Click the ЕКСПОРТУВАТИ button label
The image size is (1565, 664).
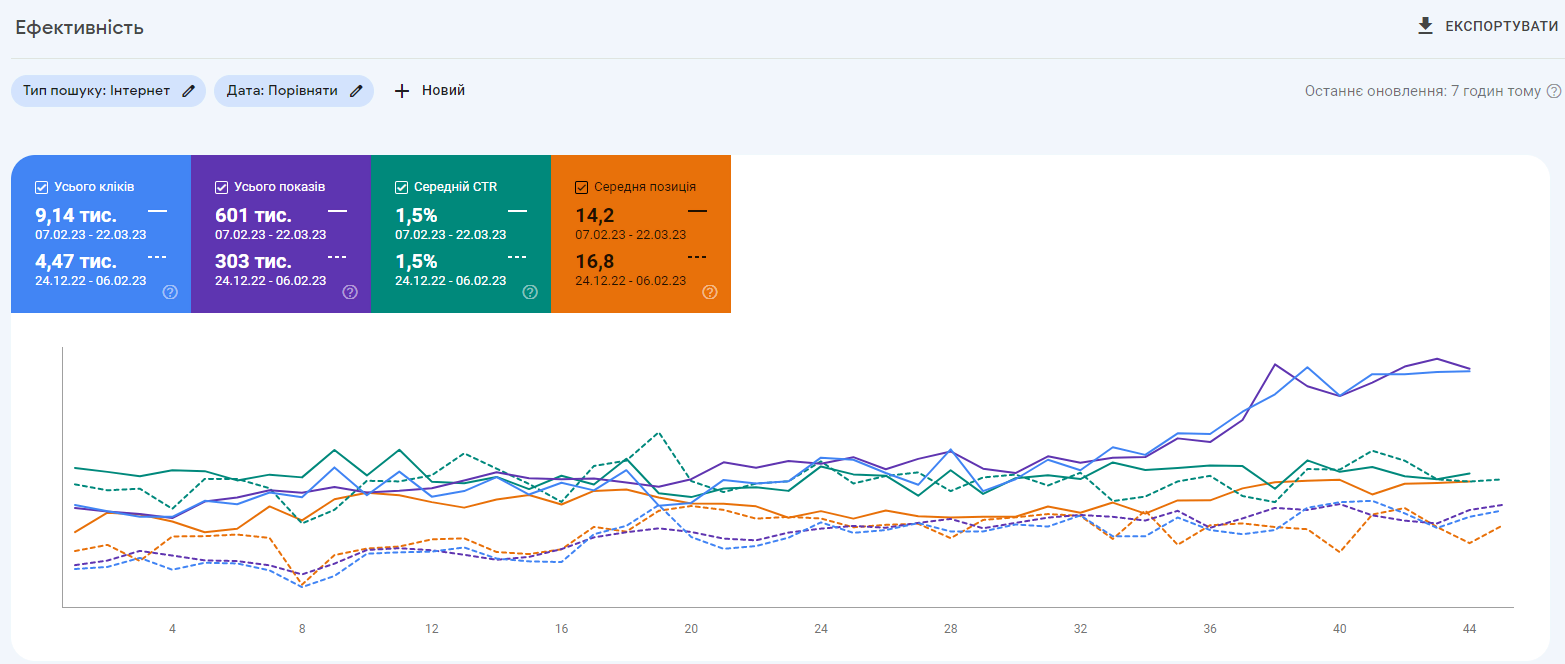tap(1501, 26)
